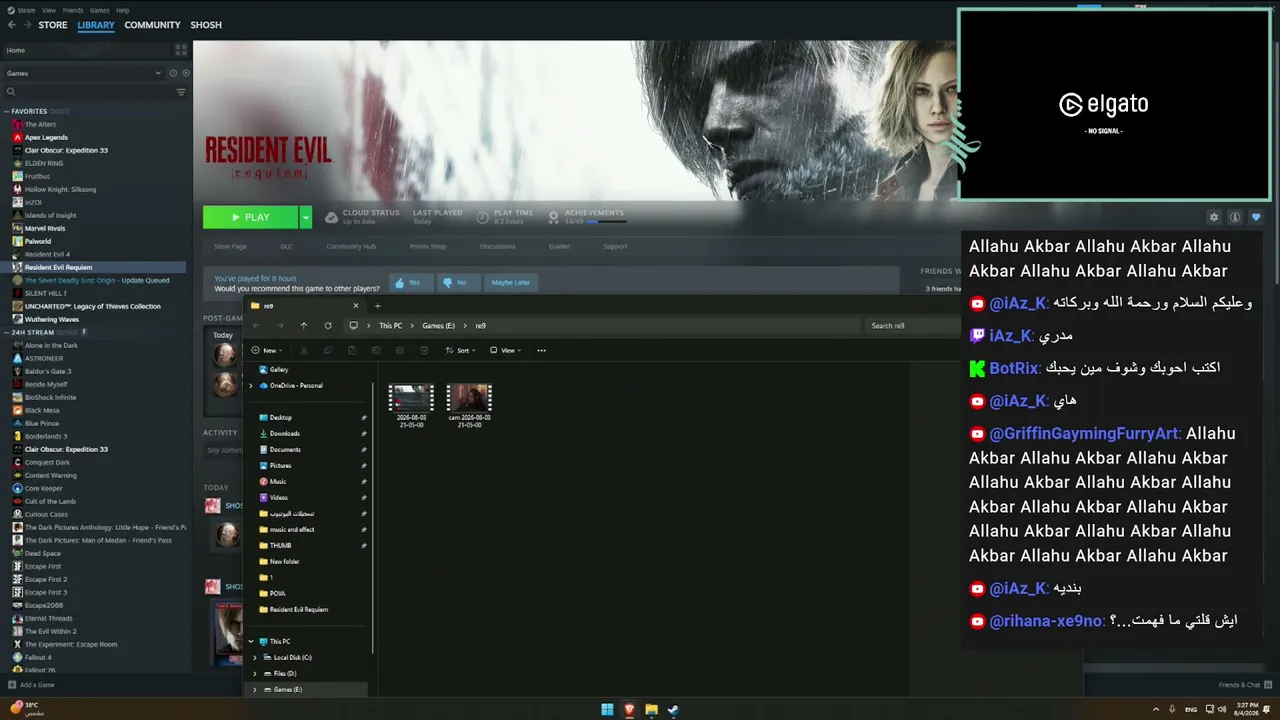Viewport: 1280px width, 720px height.
Task: Open the See more ellipsis in File Explorer
Action: coord(541,351)
